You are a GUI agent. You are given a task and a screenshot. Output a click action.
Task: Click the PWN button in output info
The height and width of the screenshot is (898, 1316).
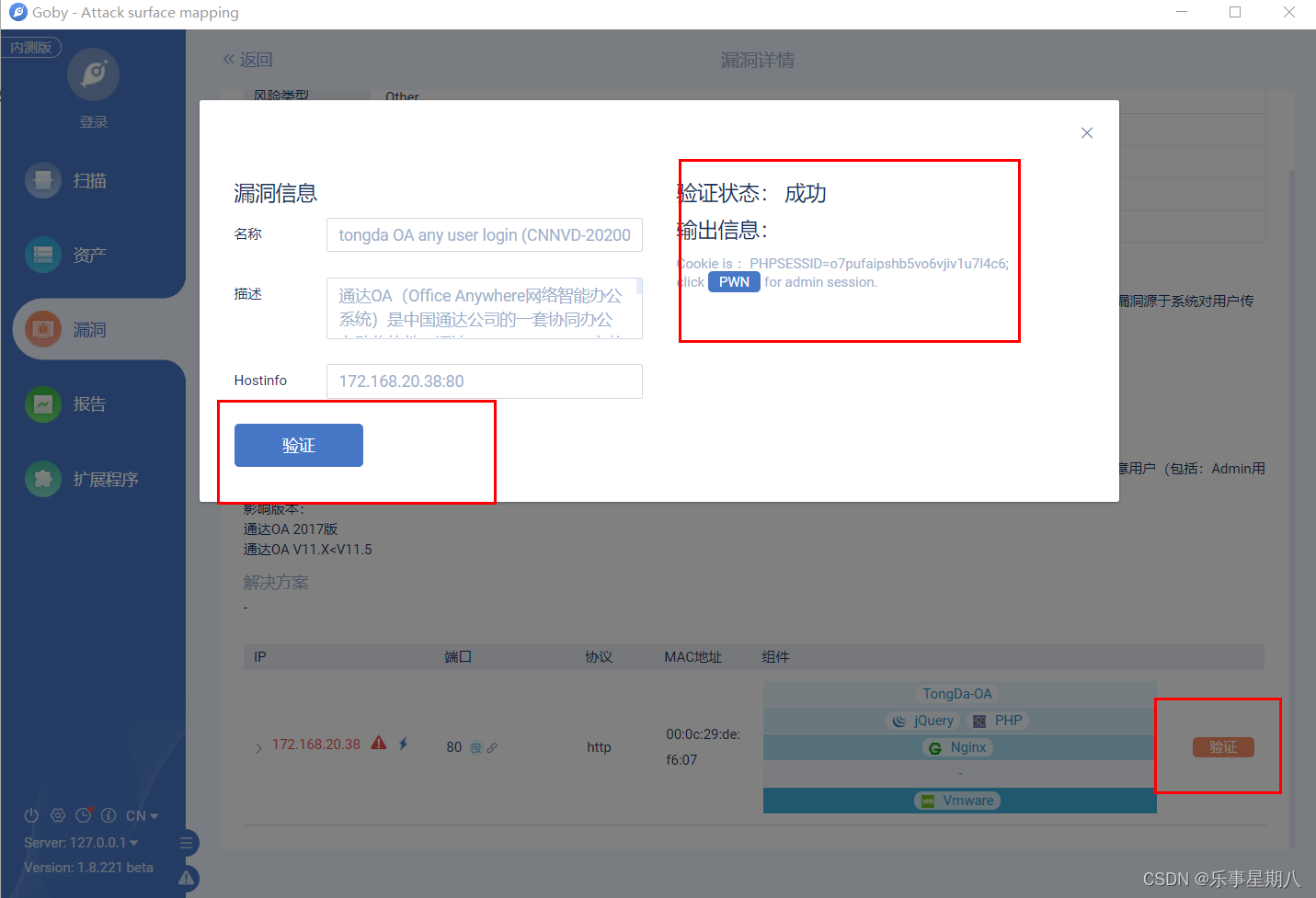(734, 282)
